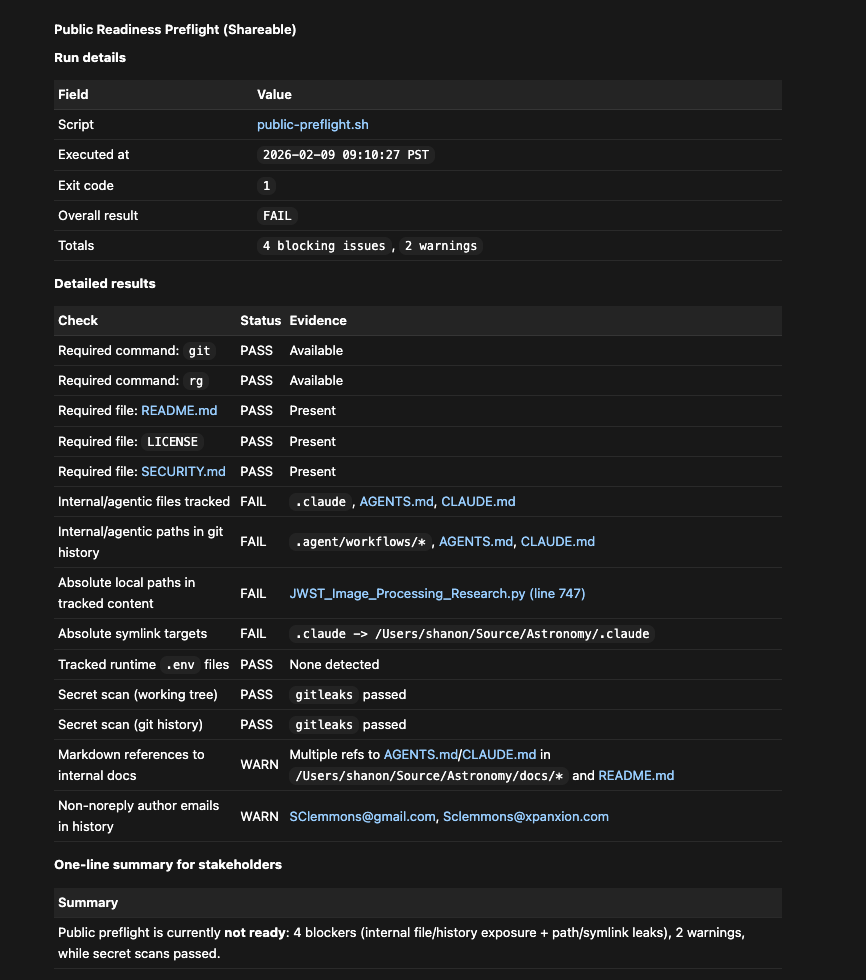
Task: Open README.md link in Markdown references row
Action: click(x=636, y=775)
